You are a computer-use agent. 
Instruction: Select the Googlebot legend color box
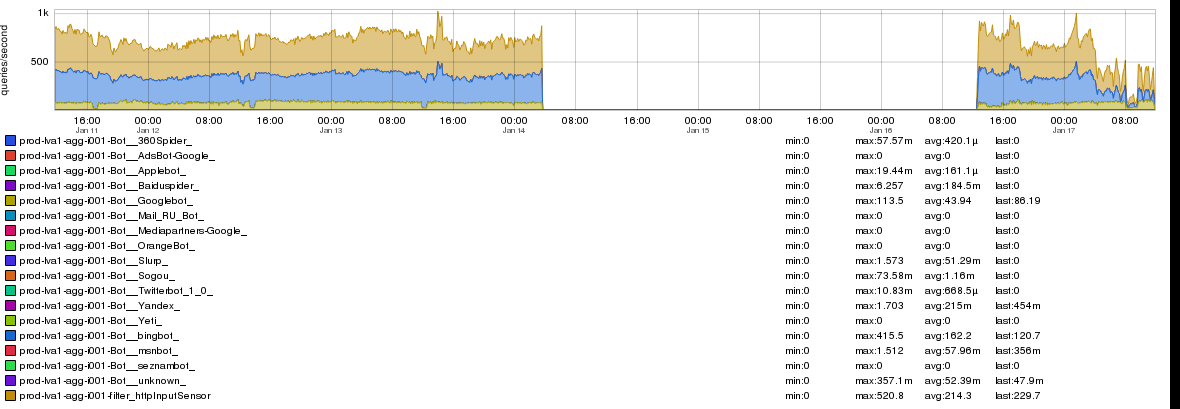[11, 201]
